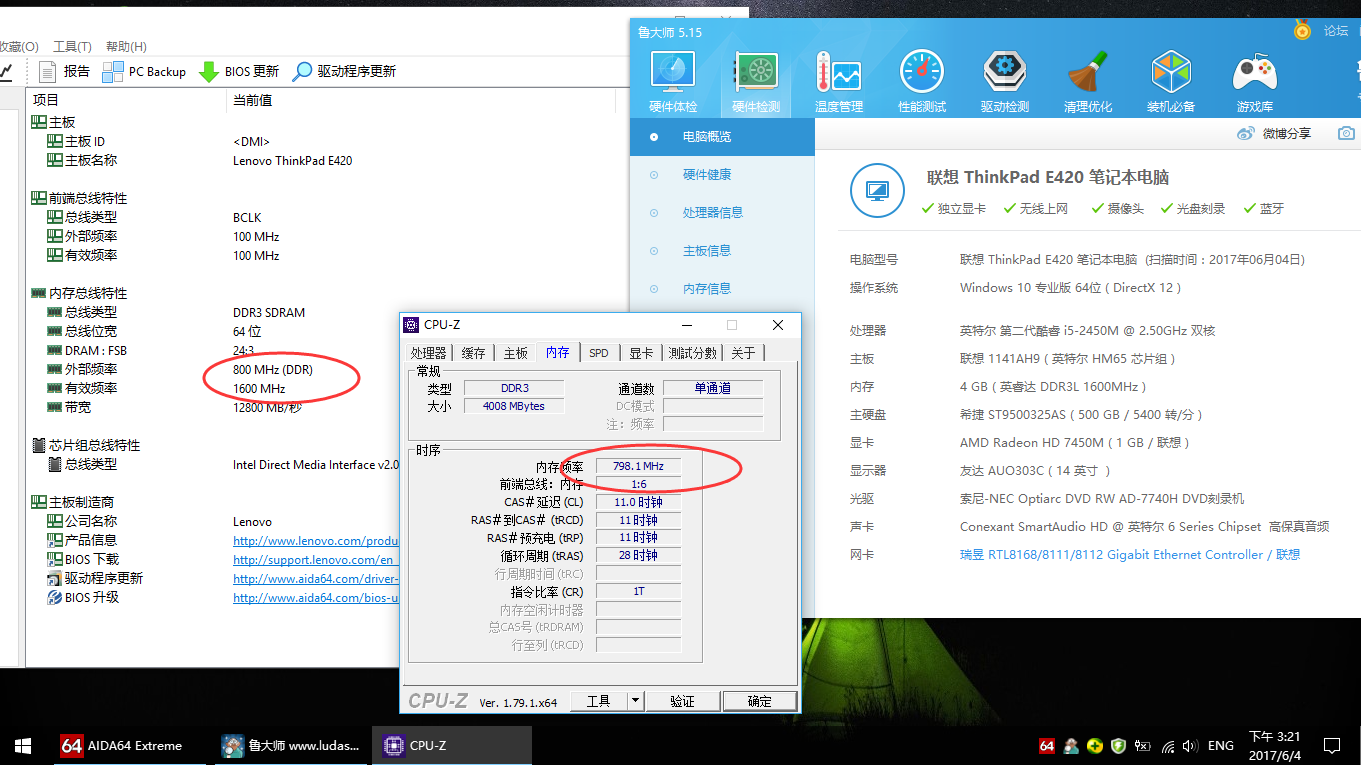Switch to 鲁大师 on the taskbar
This screenshot has width=1361, height=765.
(290, 745)
